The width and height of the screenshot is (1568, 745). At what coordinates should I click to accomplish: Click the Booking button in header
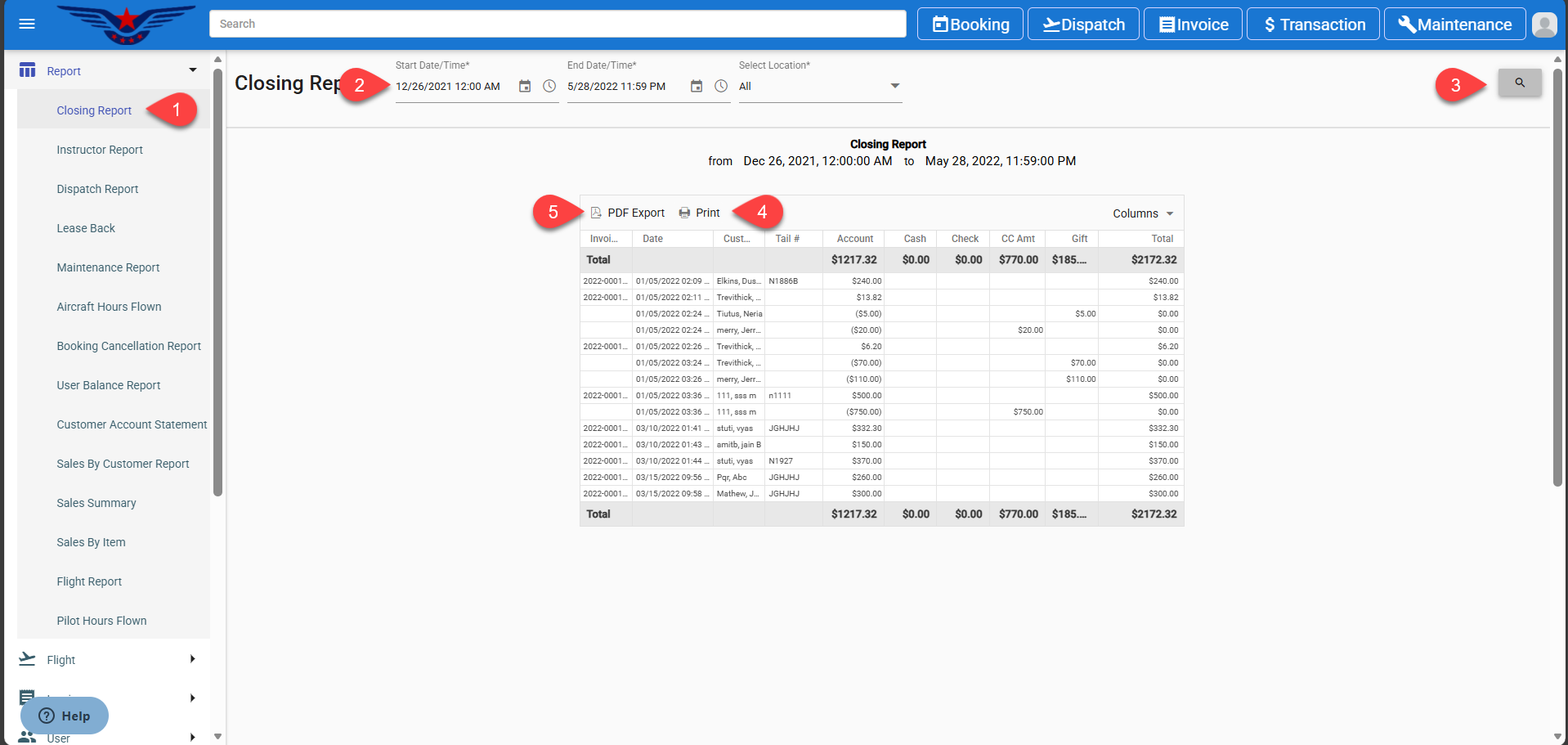[x=970, y=25]
